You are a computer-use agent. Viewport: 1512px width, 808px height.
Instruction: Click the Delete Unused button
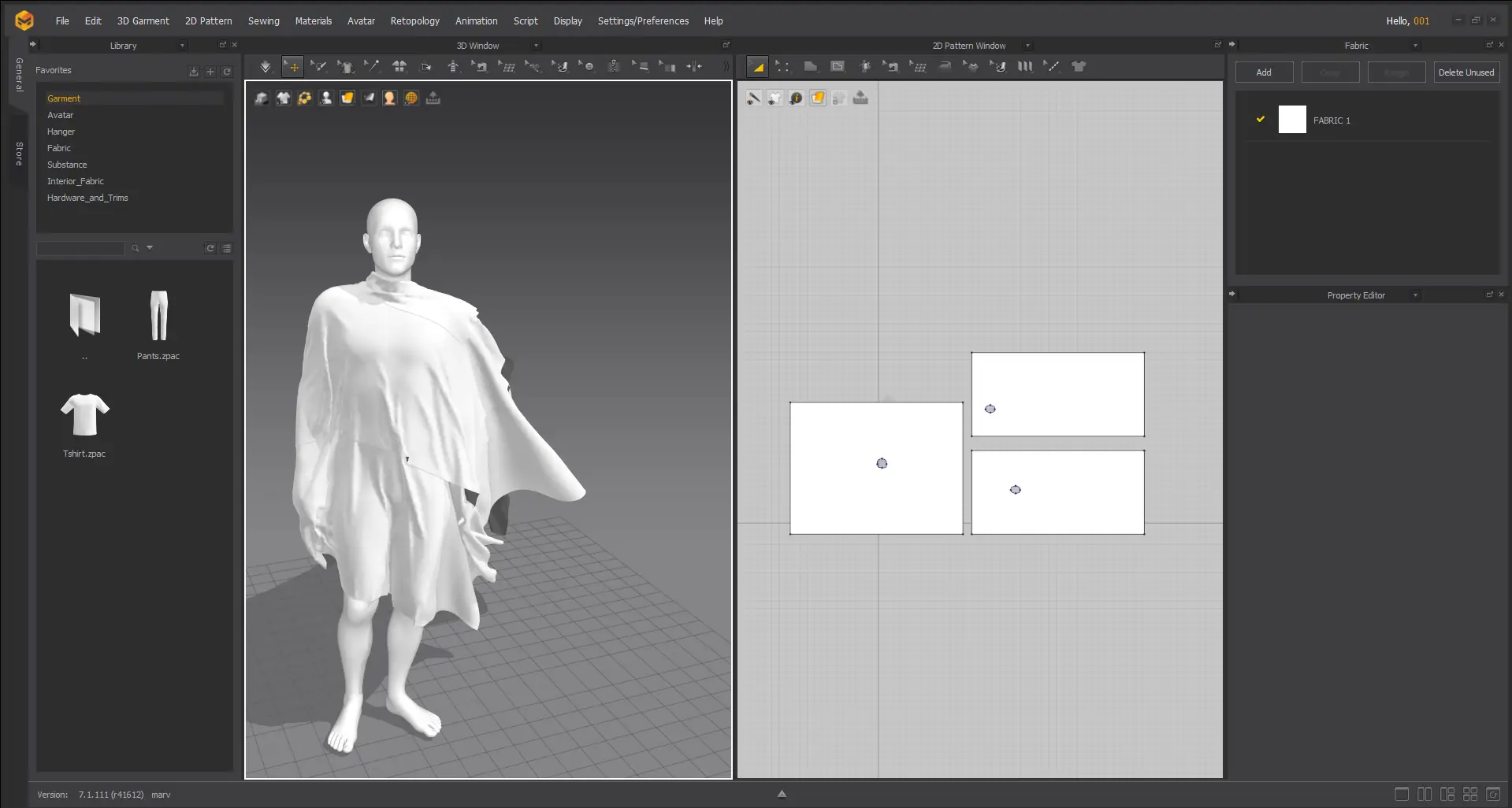tap(1466, 72)
